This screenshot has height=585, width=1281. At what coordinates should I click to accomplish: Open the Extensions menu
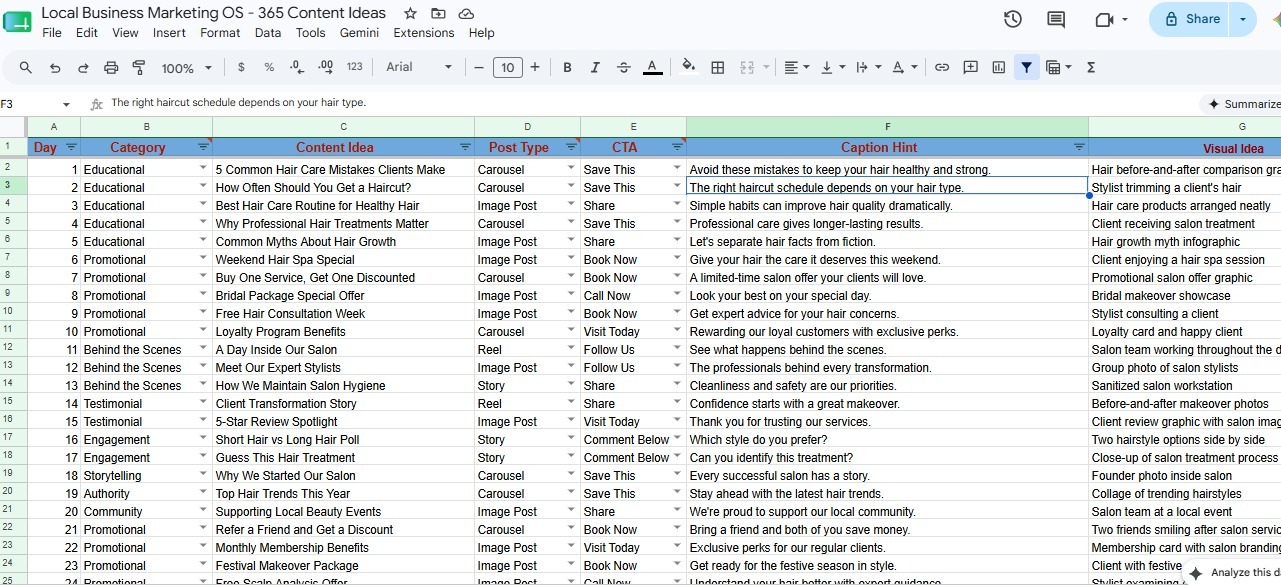(424, 33)
